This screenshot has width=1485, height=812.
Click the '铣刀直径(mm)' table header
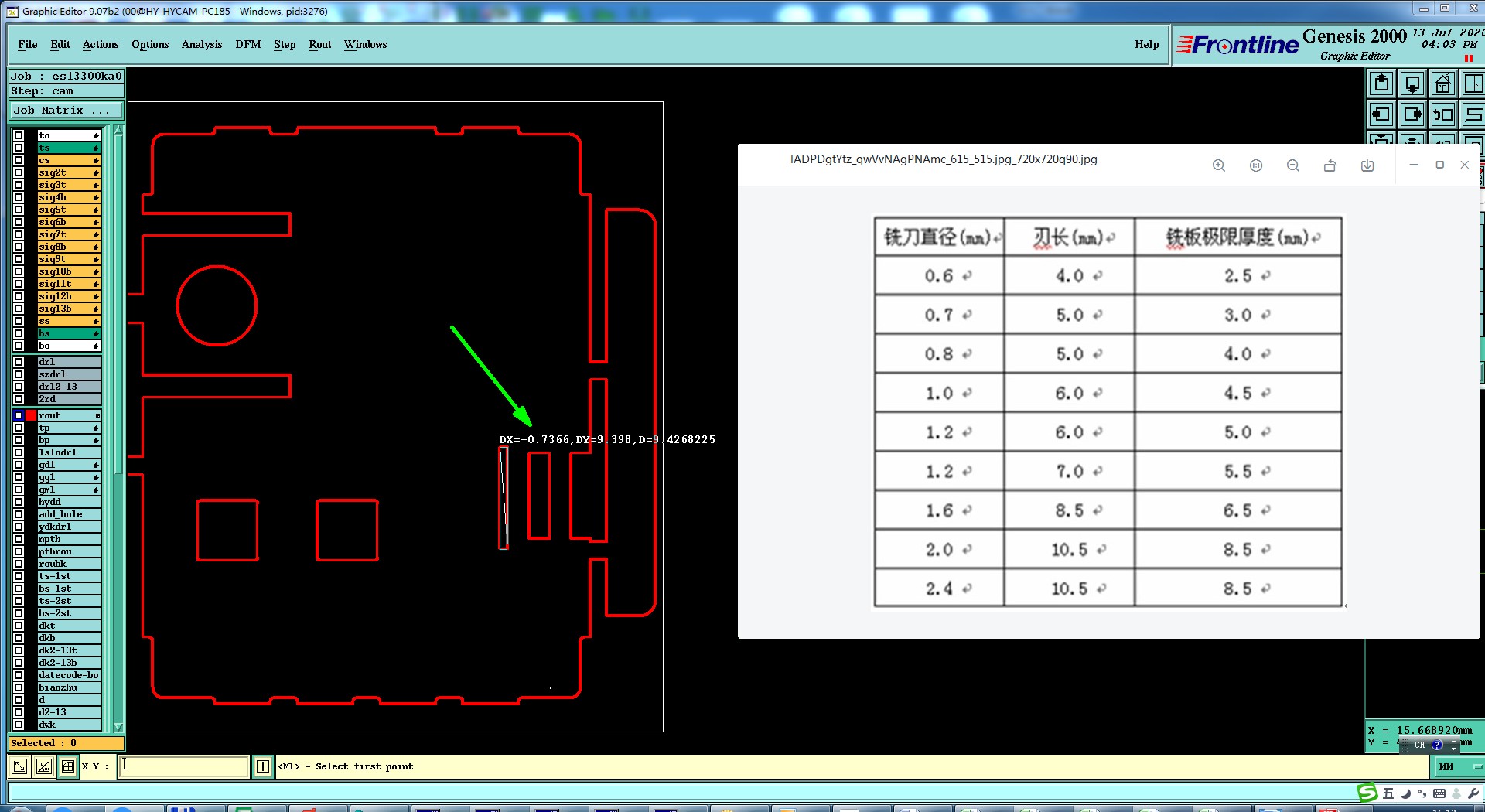tap(938, 237)
